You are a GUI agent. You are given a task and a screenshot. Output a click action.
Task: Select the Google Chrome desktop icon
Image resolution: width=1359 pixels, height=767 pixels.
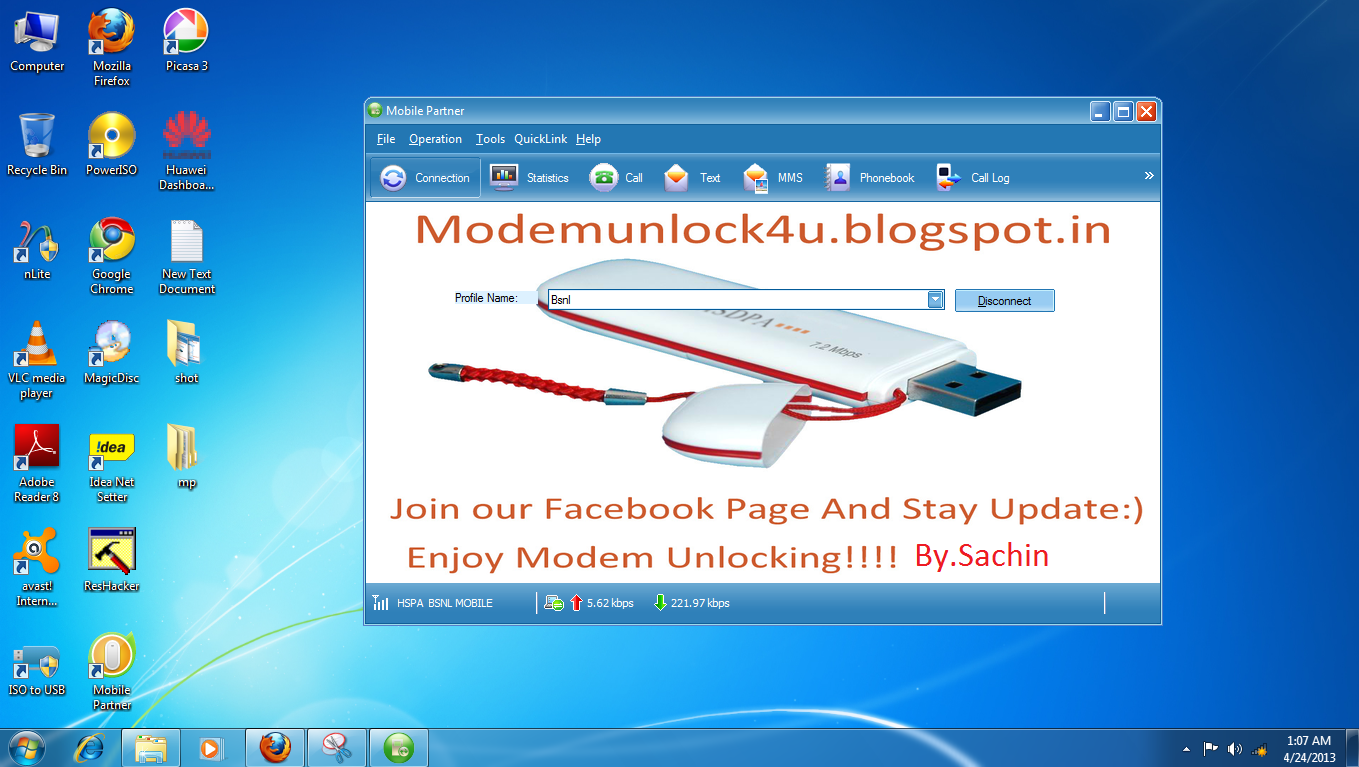[112, 255]
